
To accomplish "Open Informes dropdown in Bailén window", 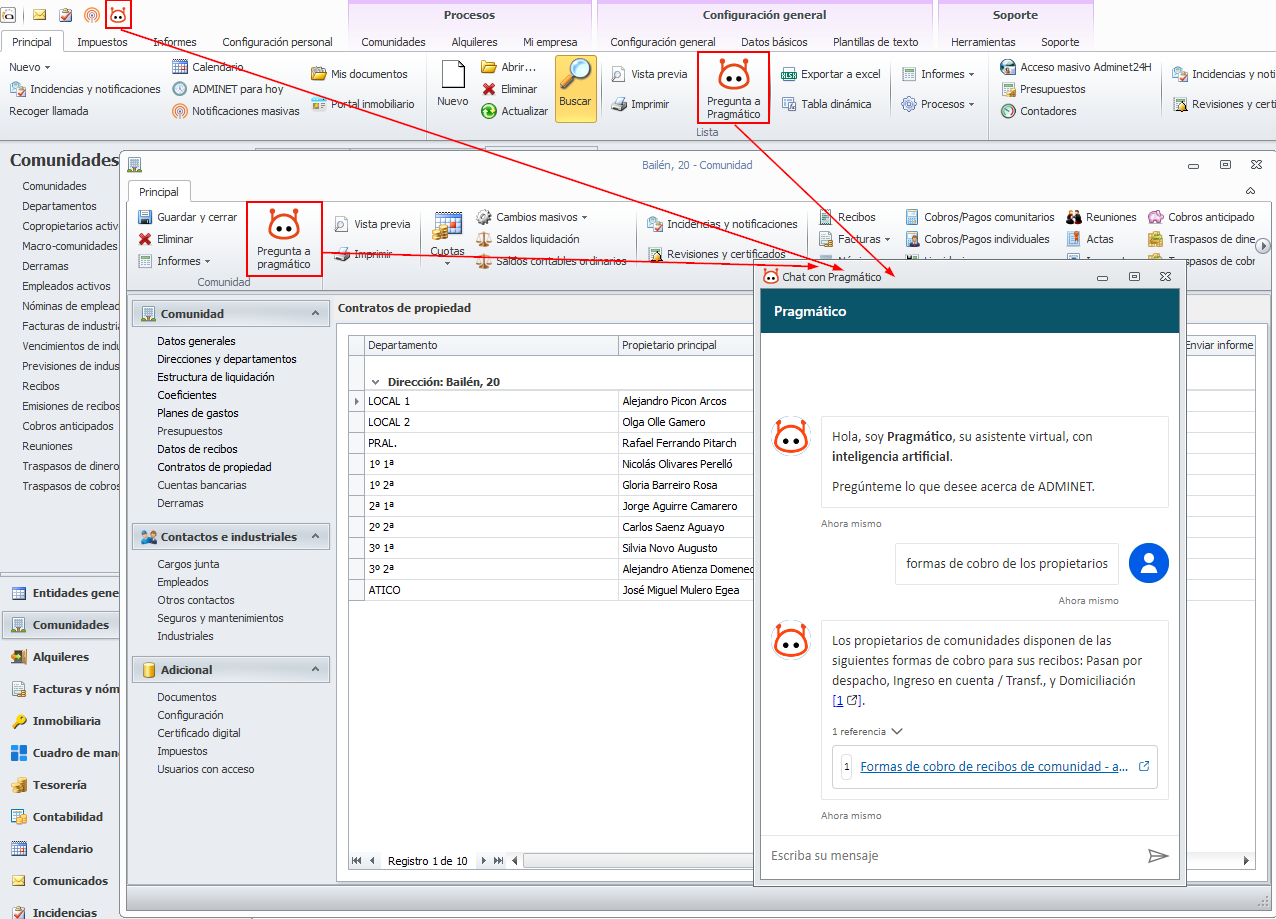I will (174, 261).
